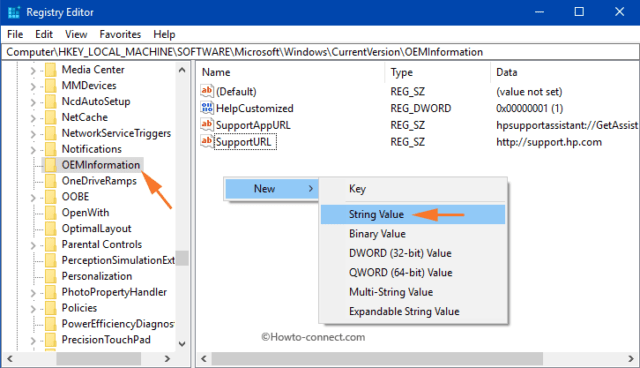Expand the Parental Controls key

(x=33, y=246)
